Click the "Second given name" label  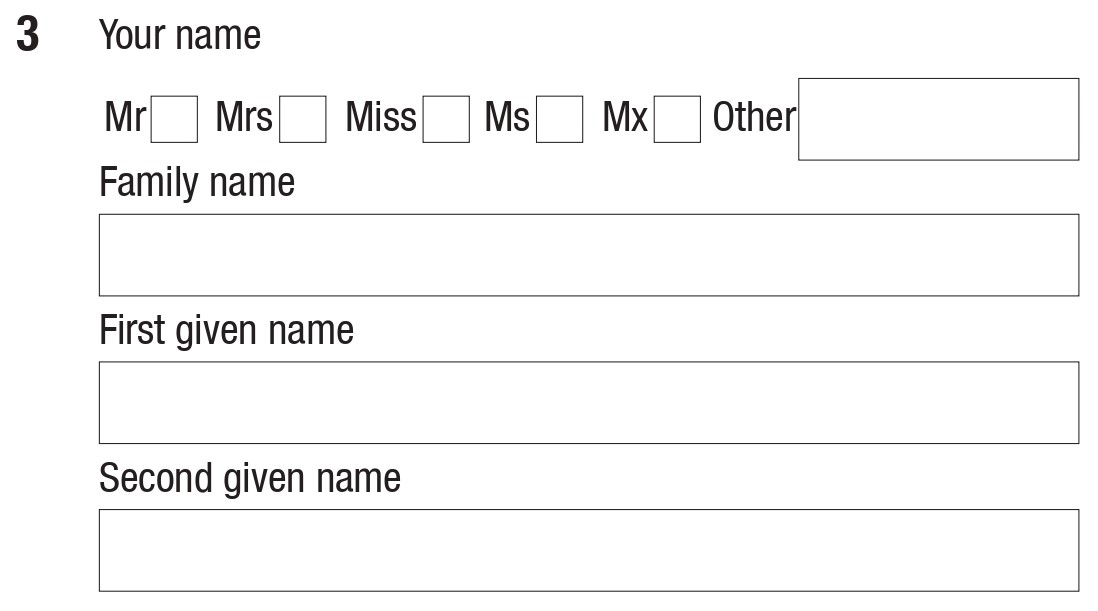249,478
